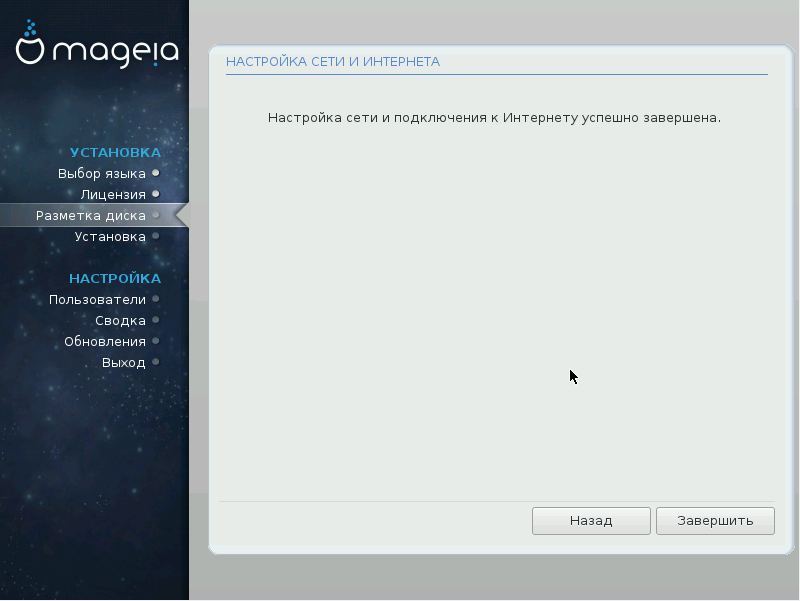Screen dimensions: 800x601
Task: Click the НАСТРОЙКА СЕТИ И ИНТЕРНЕТА title
Action: tap(333, 62)
